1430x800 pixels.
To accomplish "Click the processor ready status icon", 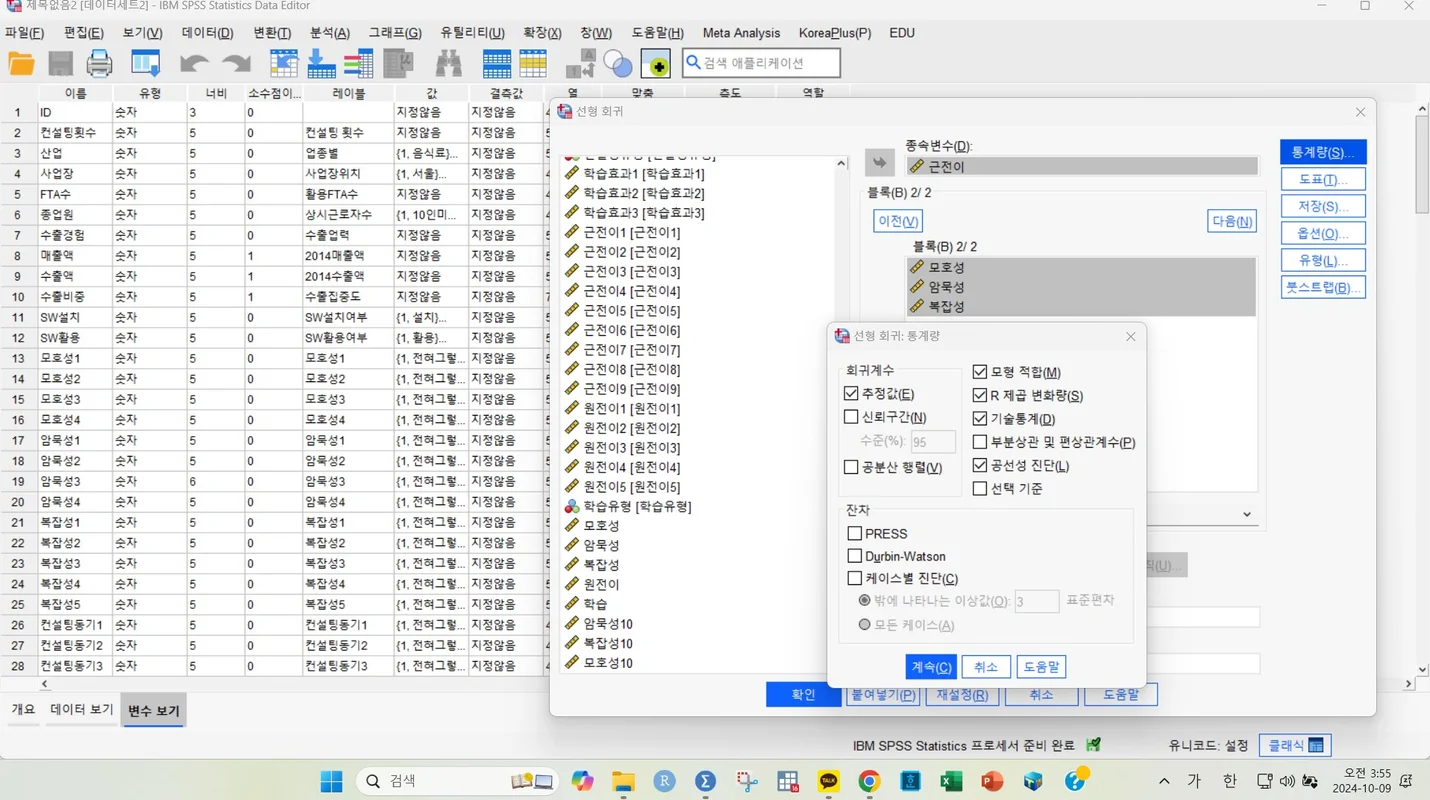I will (x=1093, y=745).
